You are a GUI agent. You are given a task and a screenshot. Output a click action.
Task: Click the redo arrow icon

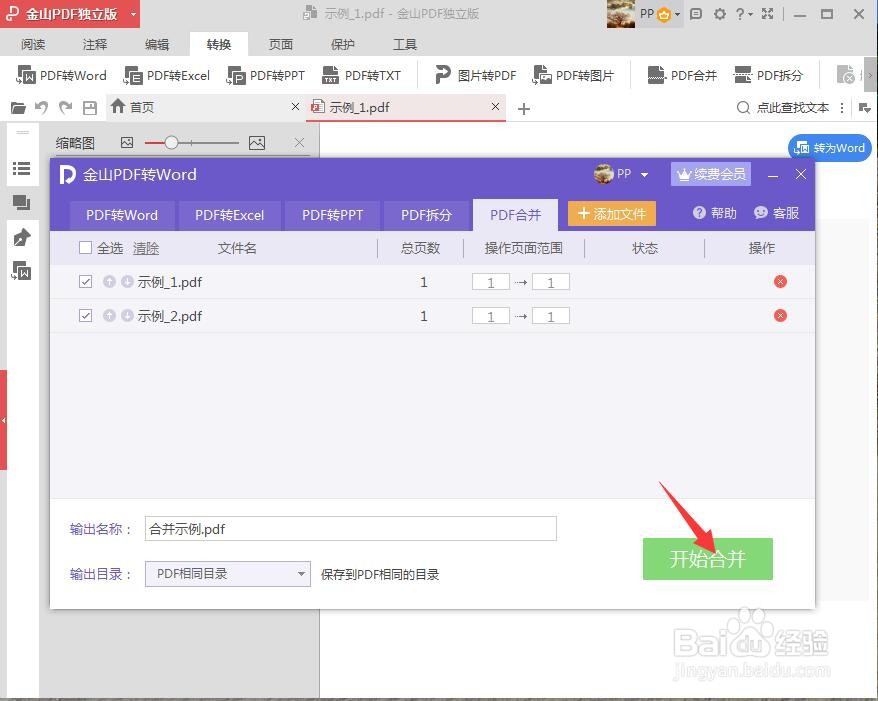click(x=66, y=108)
